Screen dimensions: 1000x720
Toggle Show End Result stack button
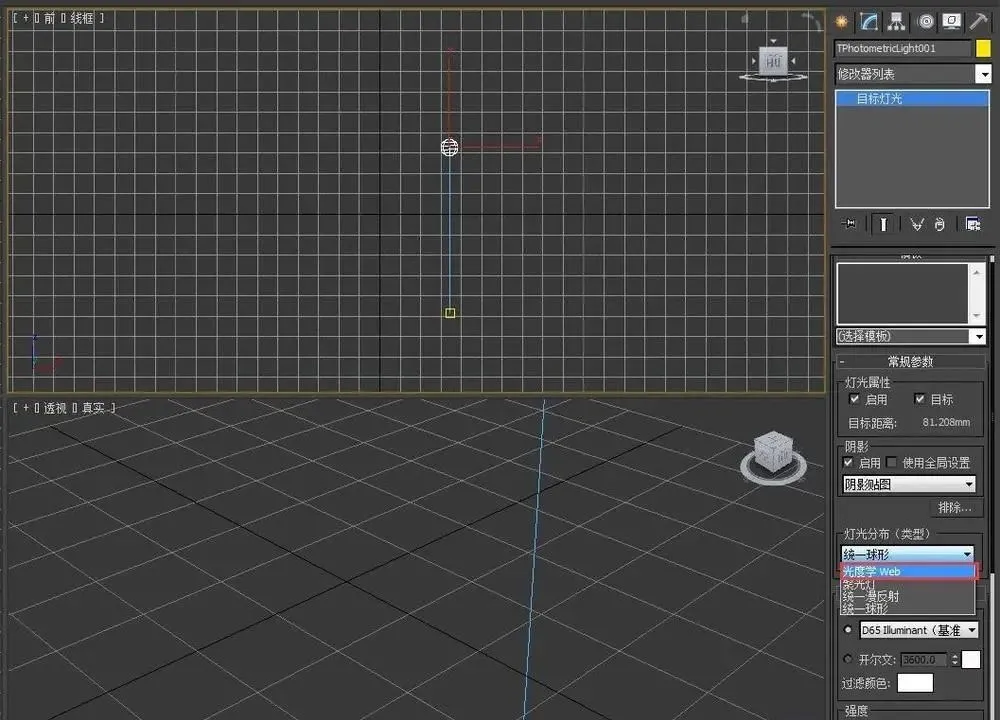[x=883, y=224]
